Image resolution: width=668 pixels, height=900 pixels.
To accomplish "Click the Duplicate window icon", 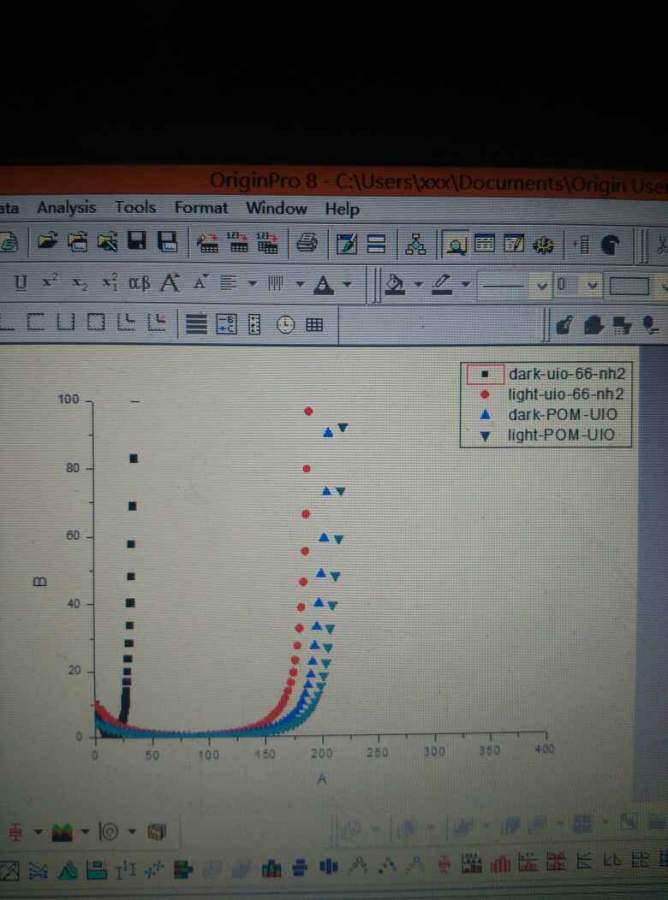I will pos(376,245).
